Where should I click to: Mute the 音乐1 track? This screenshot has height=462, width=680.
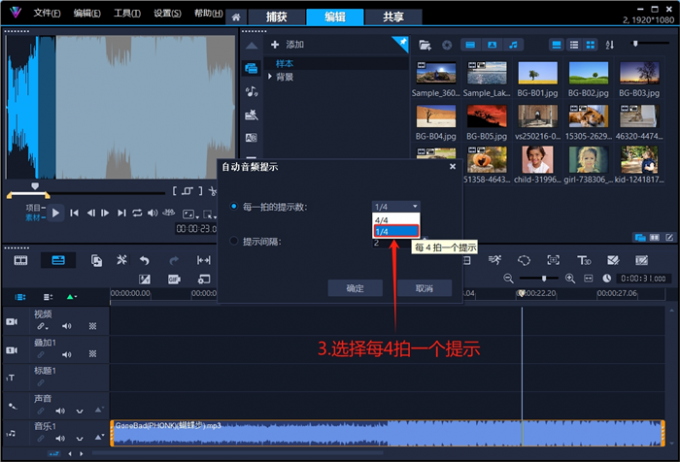coord(60,439)
